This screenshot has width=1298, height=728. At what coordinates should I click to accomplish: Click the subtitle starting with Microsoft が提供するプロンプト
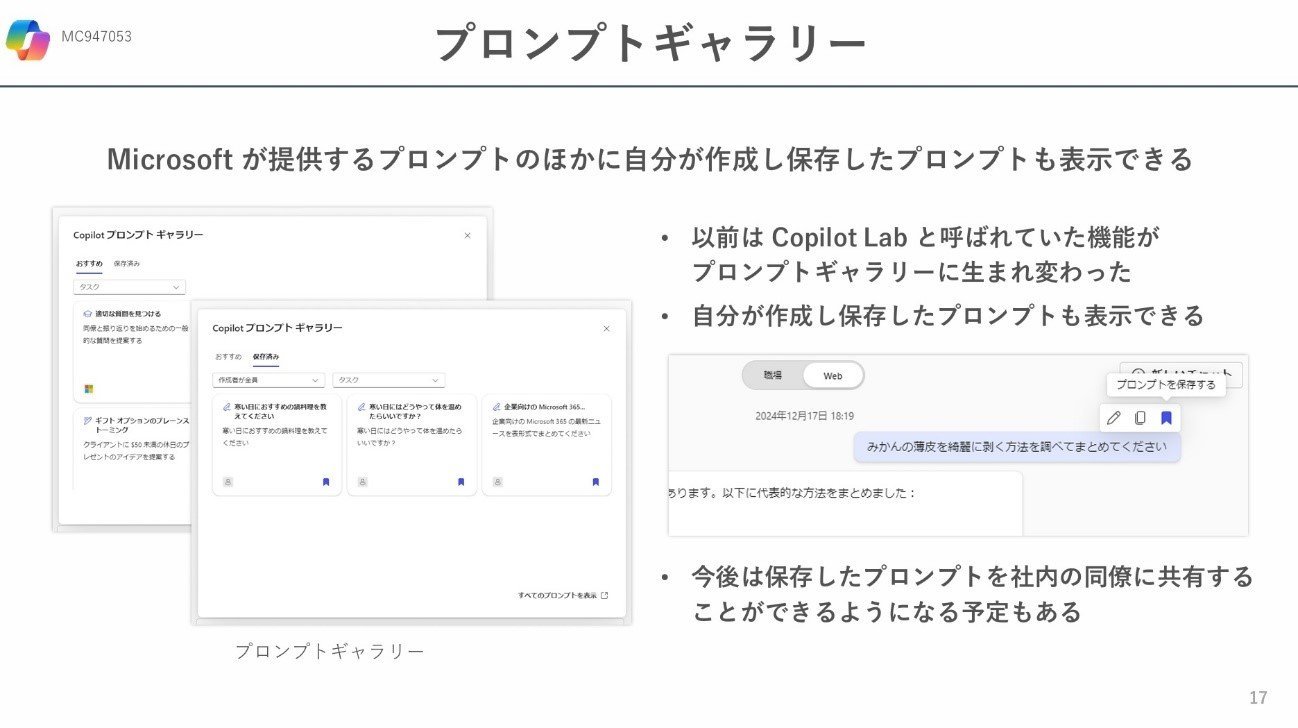650,159
